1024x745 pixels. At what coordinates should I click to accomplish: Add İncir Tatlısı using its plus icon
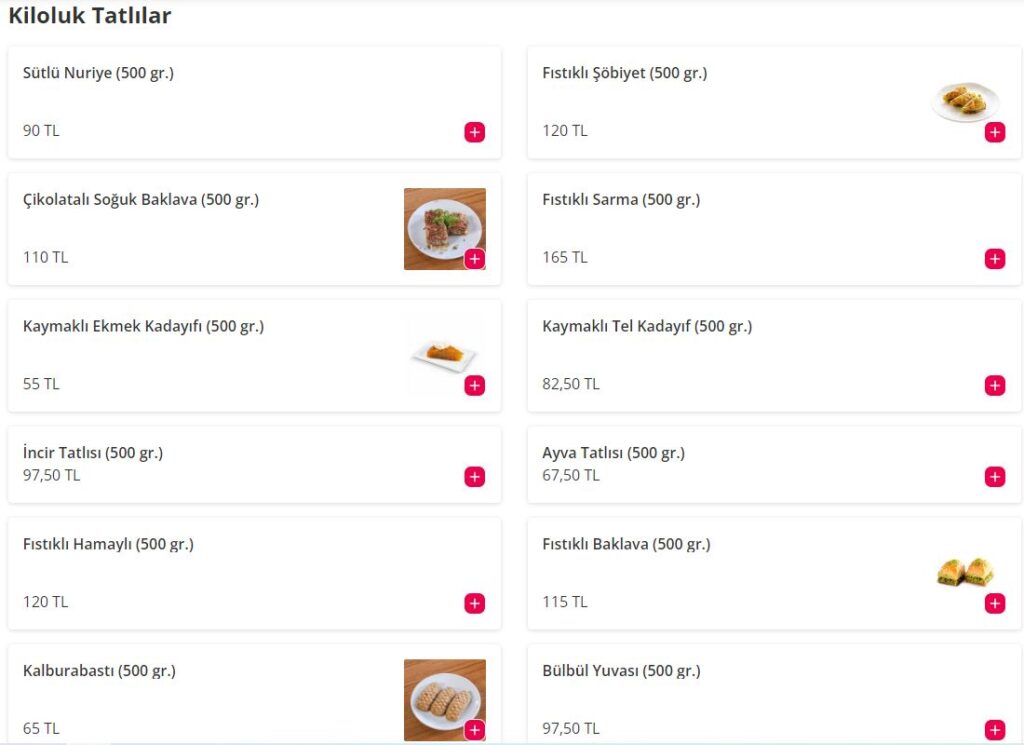point(474,477)
